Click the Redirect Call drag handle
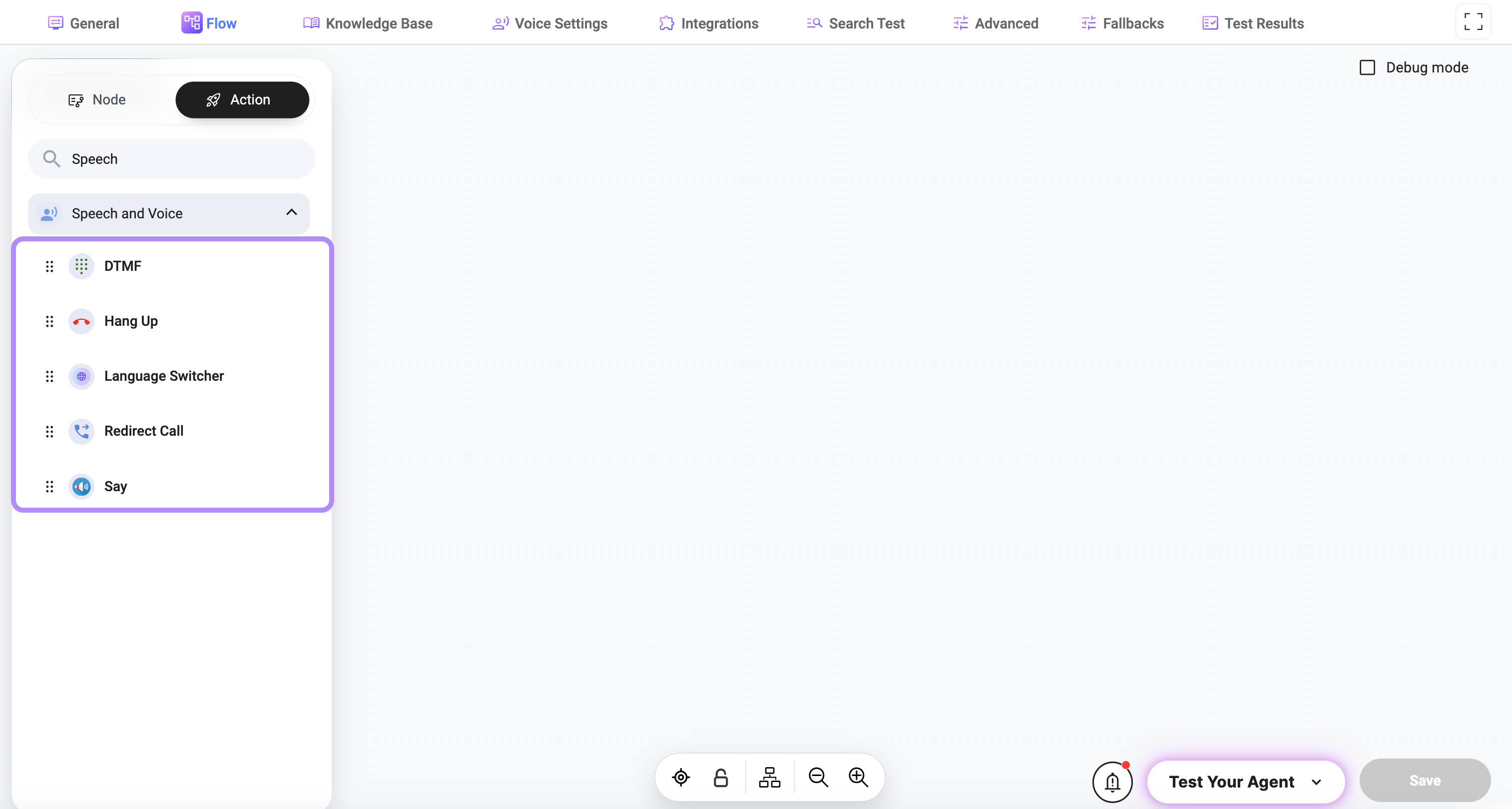The width and height of the screenshot is (1512, 809). click(x=50, y=432)
